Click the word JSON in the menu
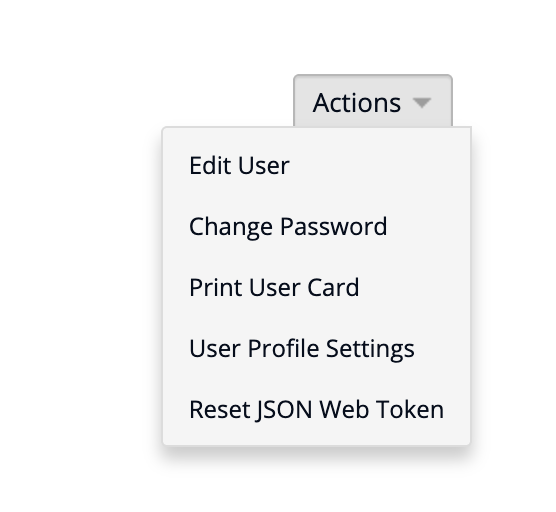The image size is (556, 512). (x=284, y=410)
